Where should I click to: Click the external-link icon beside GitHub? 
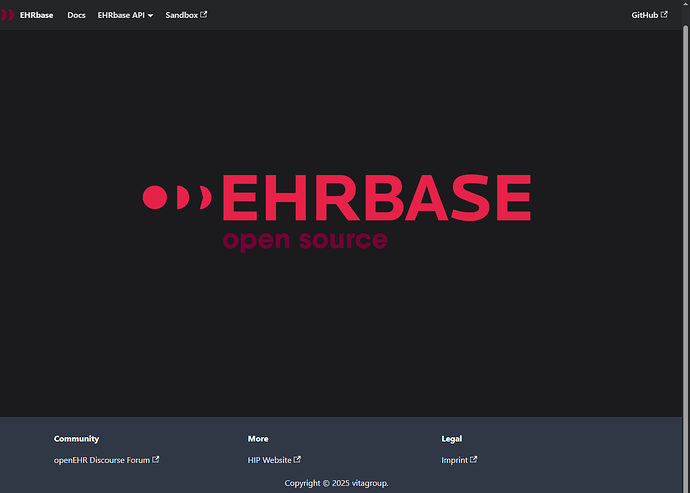click(664, 15)
